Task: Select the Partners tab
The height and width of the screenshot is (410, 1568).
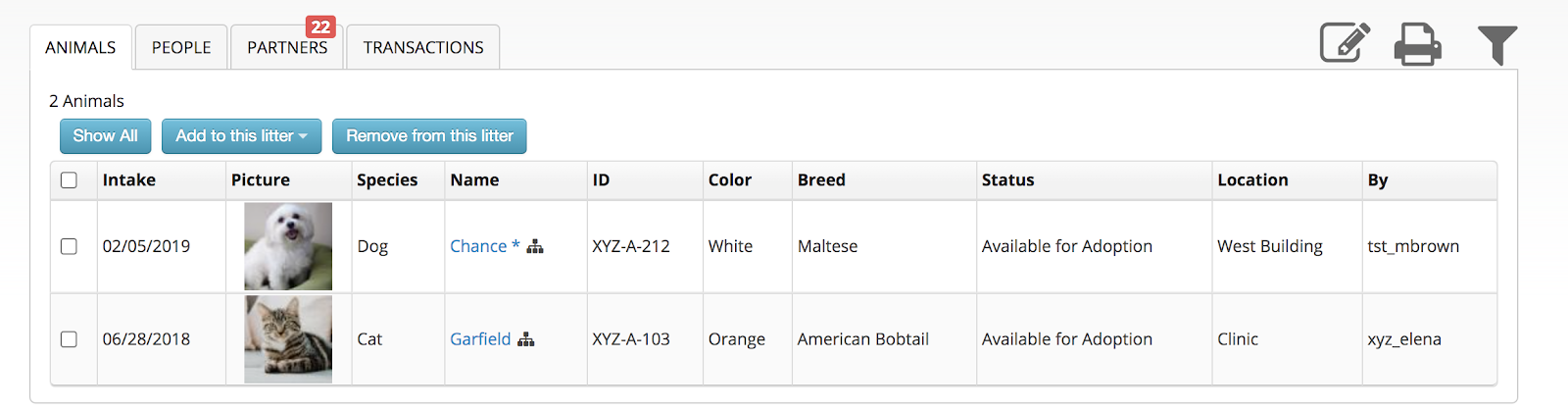Action: [x=287, y=48]
